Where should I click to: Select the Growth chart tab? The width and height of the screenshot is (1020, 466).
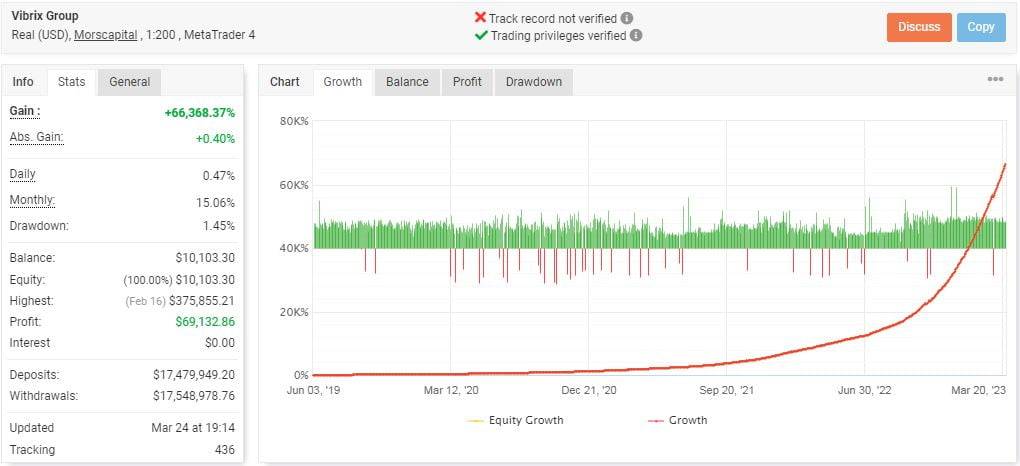[343, 82]
